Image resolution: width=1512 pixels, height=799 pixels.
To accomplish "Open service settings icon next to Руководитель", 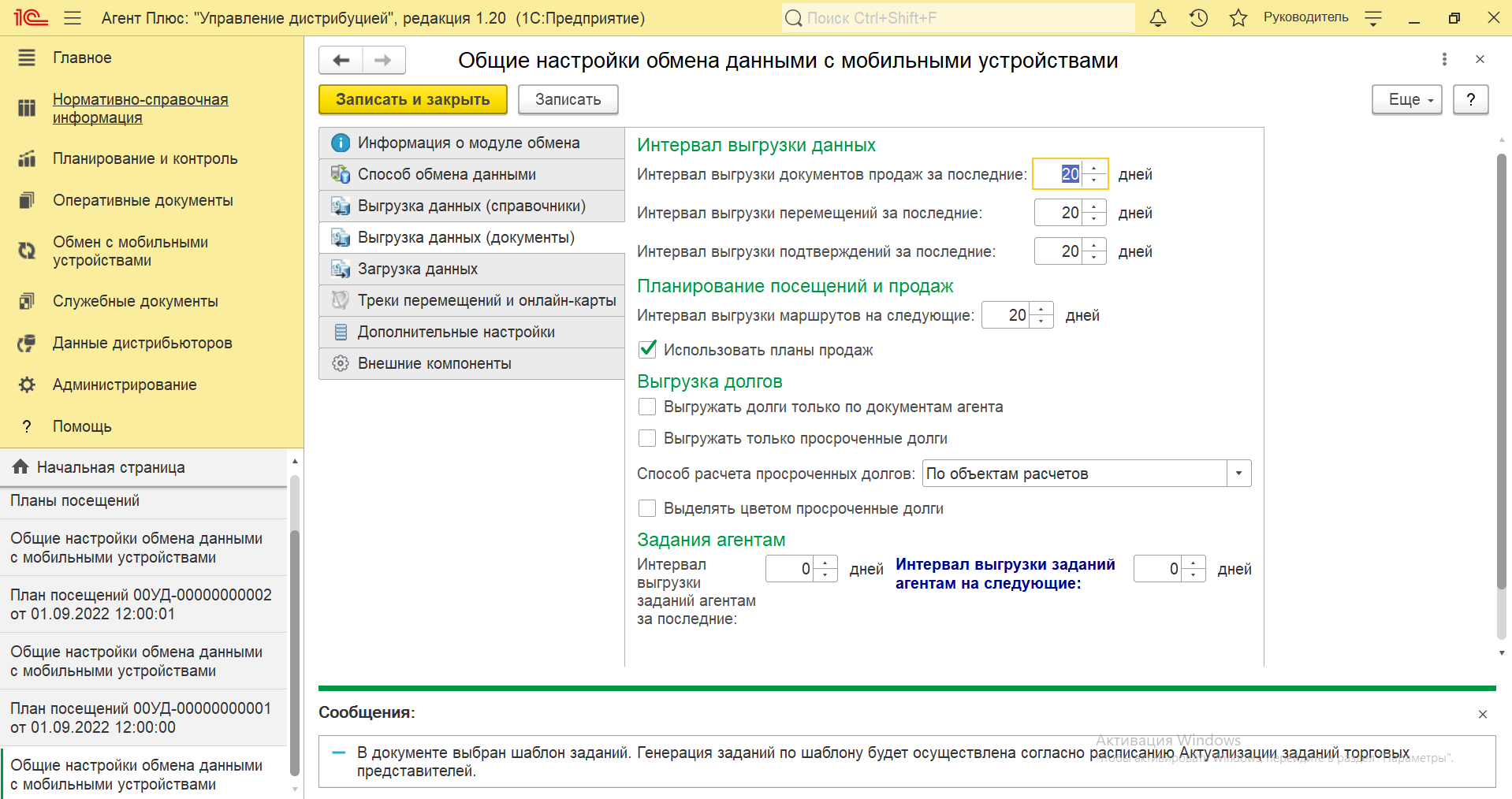I will point(1373,17).
